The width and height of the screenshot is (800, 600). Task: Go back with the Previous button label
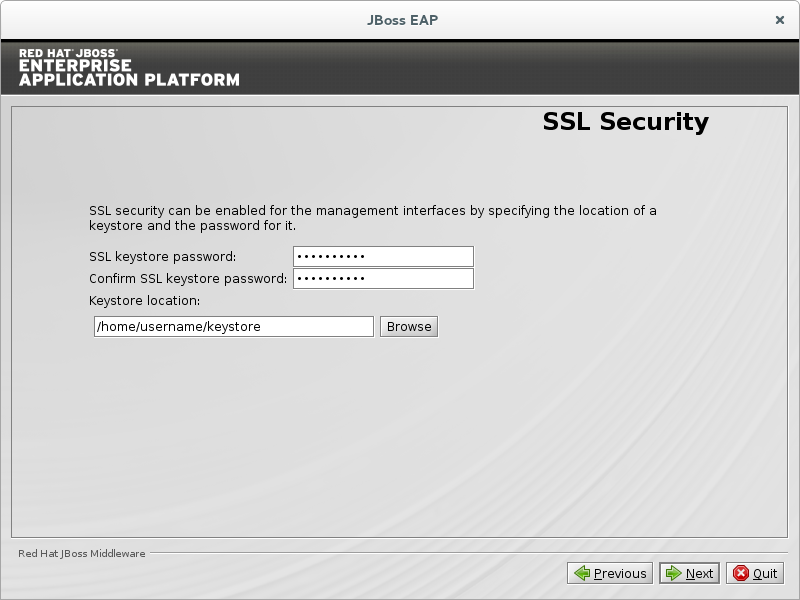pyautogui.click(x=620, y=574)
